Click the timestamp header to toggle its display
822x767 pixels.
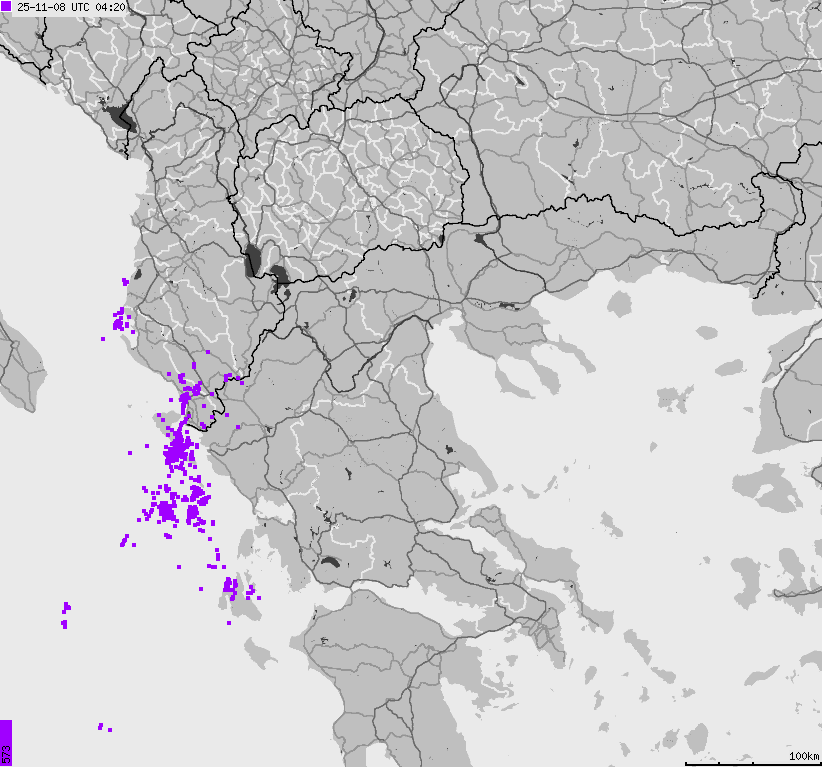click(70, 9)
